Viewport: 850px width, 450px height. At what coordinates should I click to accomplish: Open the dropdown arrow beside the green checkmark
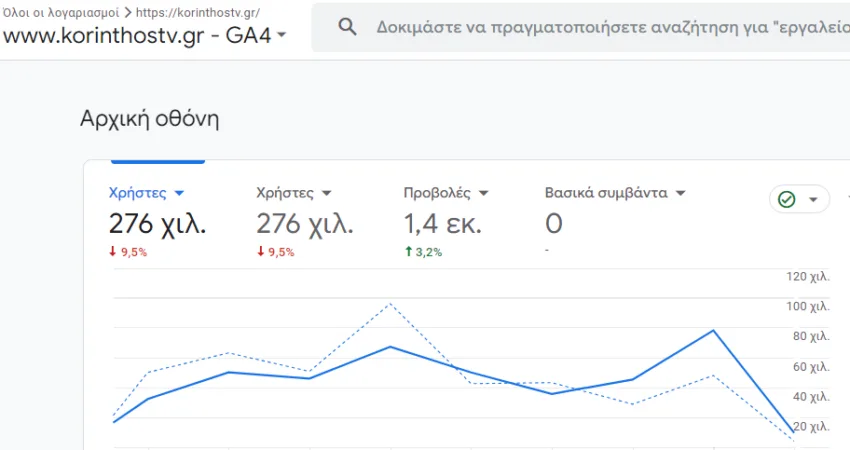tap(813, 200)
